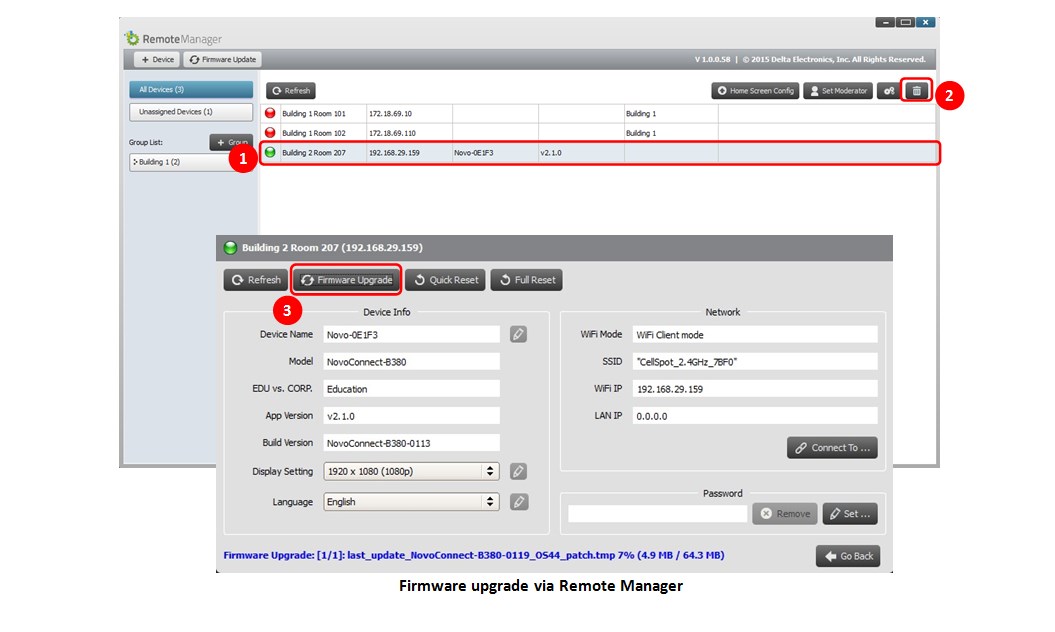This screenshot has width=1055, height=632.
Task: Click red status icon of Room 102
Action: [x=270, y=133]
